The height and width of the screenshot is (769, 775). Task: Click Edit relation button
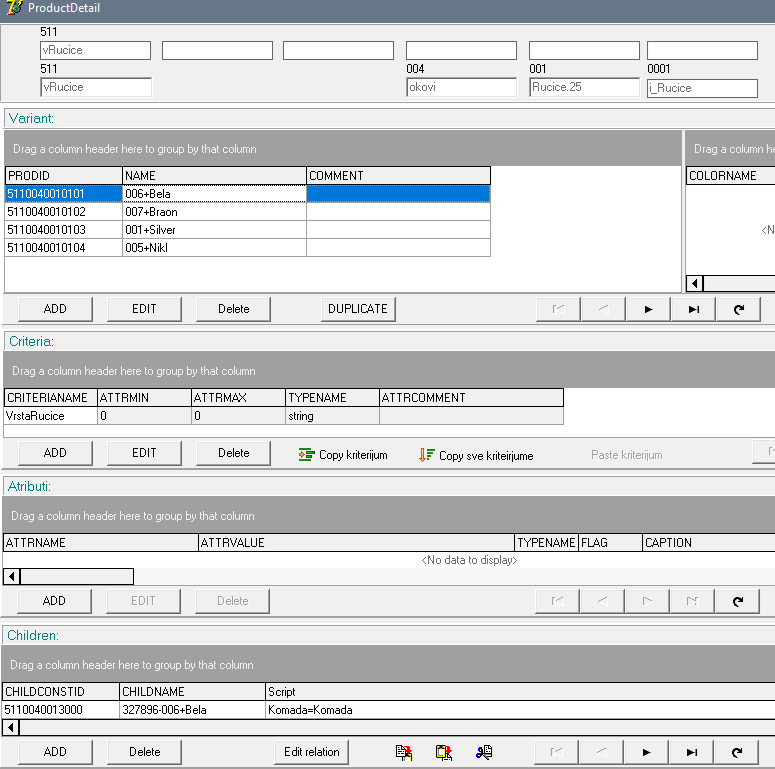[311, 752]
